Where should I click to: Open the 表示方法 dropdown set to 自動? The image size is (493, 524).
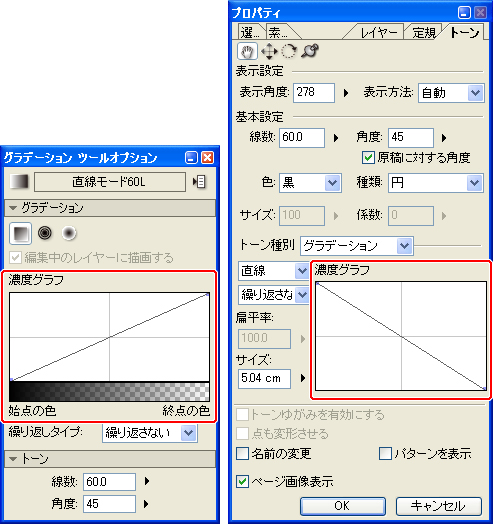[451, 93]
